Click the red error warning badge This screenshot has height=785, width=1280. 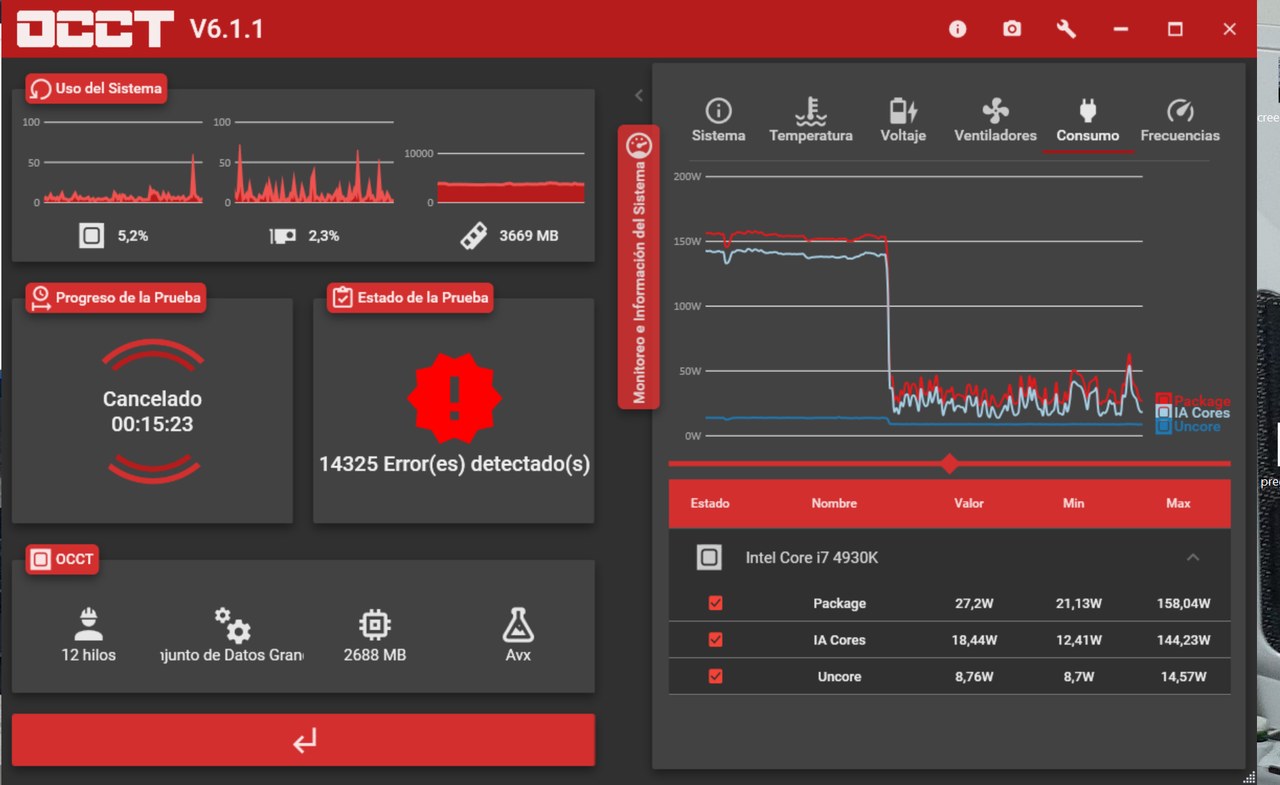point(454,398)
